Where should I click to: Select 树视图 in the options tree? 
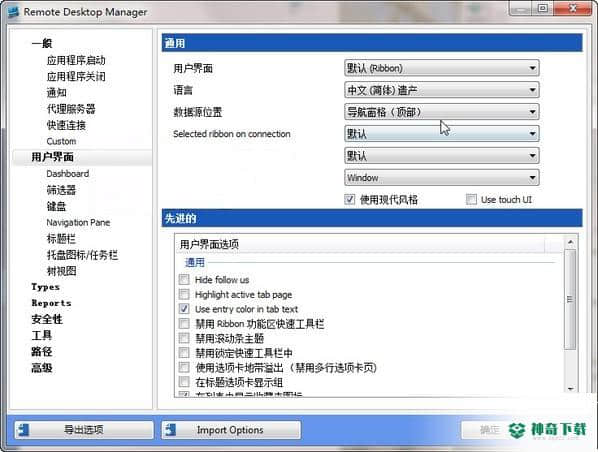coord(61,271)
